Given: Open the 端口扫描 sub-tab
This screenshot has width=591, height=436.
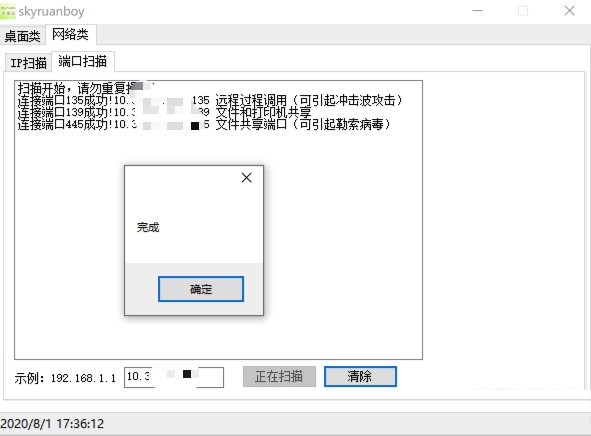Looking at the screenshot, I should pyautogui.click(x=83, y=61).
